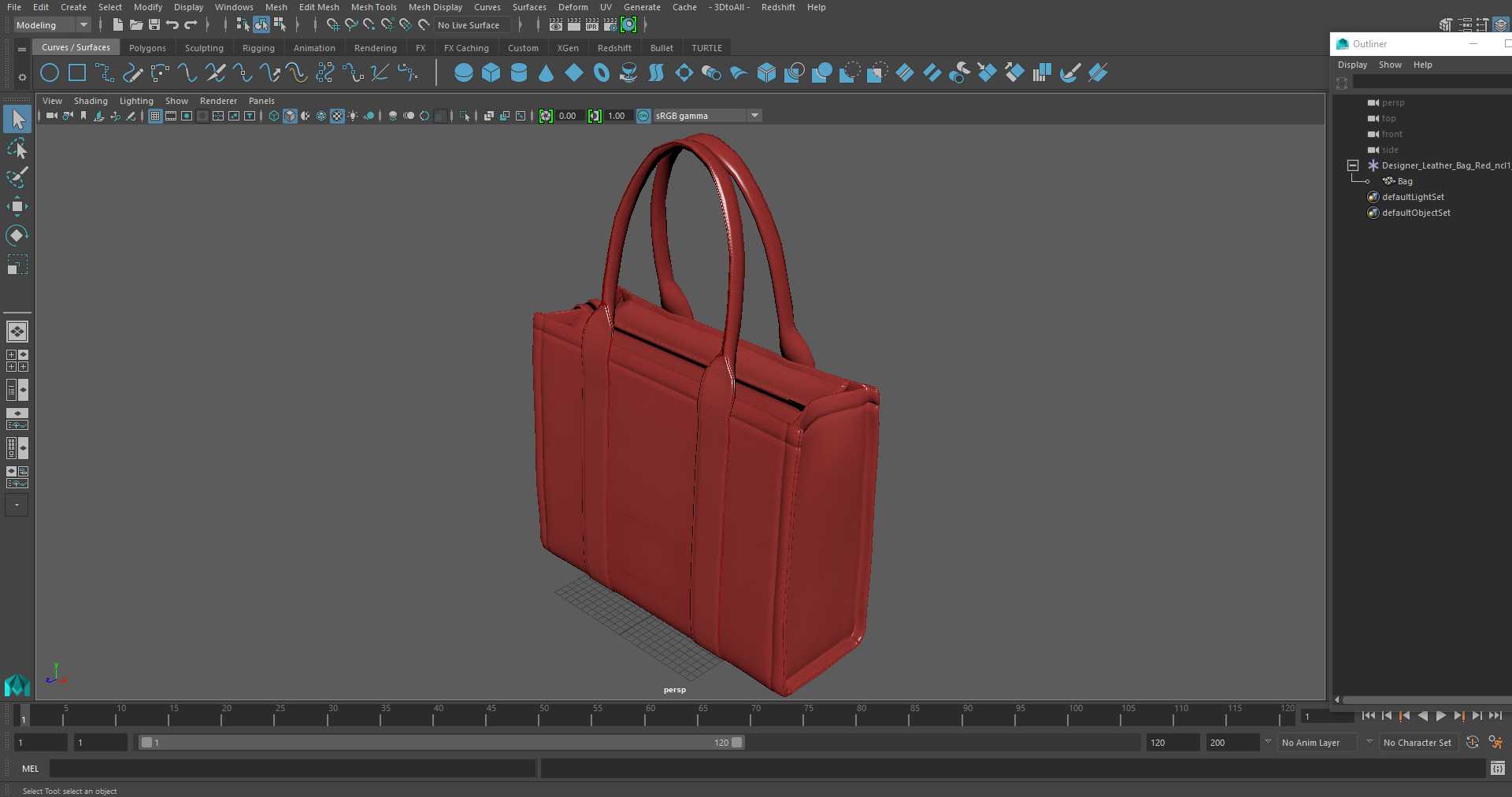This screenshot has width=1512, height=797.
Task: Open shelf options gear menu
Action: point(22,77)
